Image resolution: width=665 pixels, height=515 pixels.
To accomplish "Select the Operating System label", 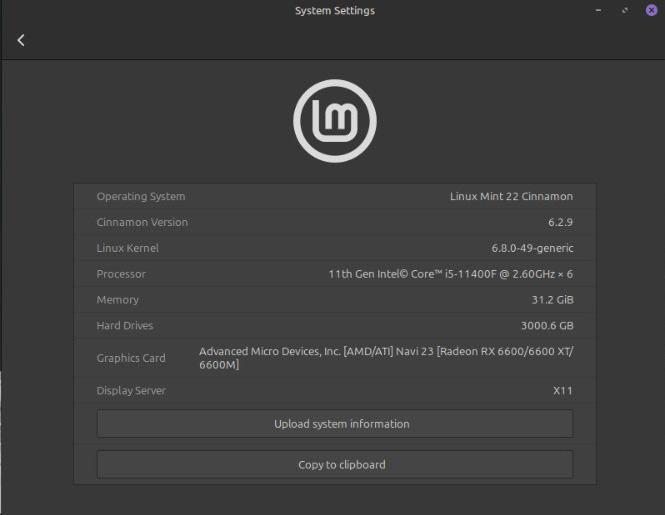I will (x=141, y=196).
